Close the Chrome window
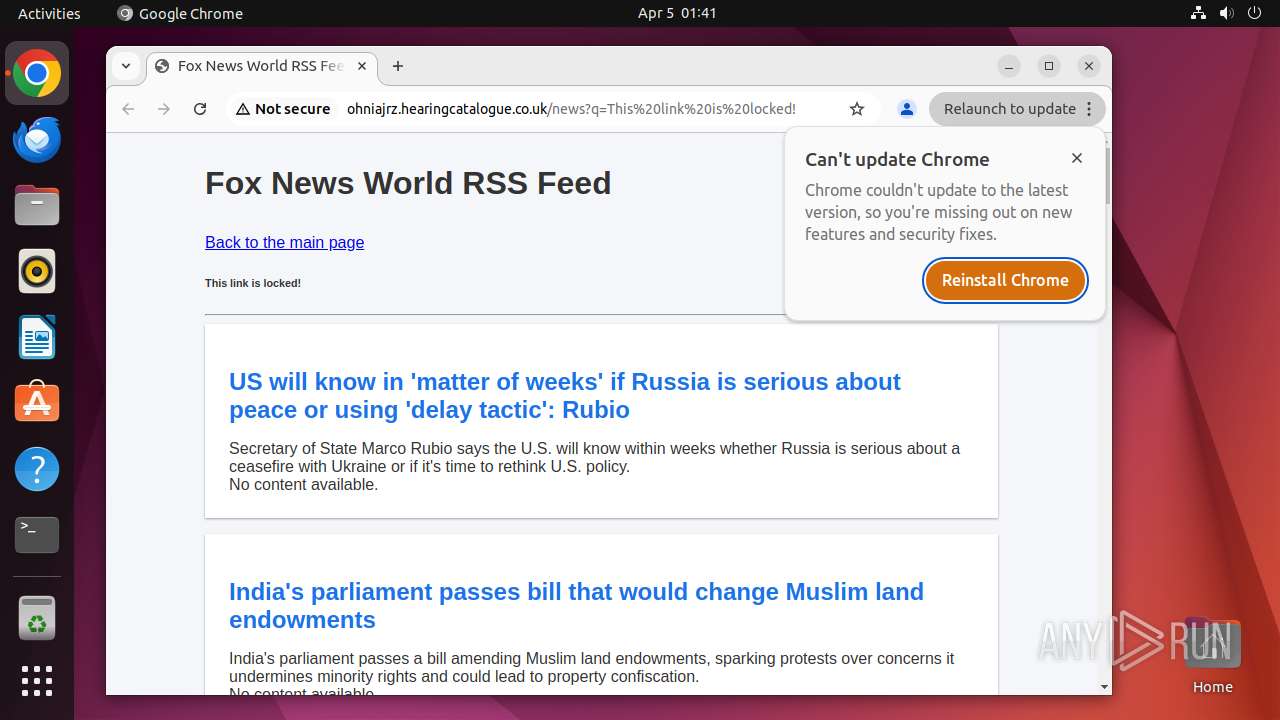Viewport: 1280px width, 720px height. (1089, 66)
